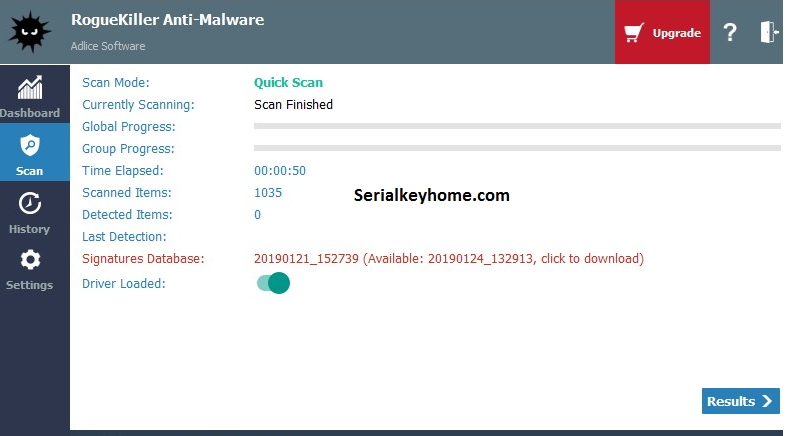
Task: Click the Results button
Action: point(740,401)
